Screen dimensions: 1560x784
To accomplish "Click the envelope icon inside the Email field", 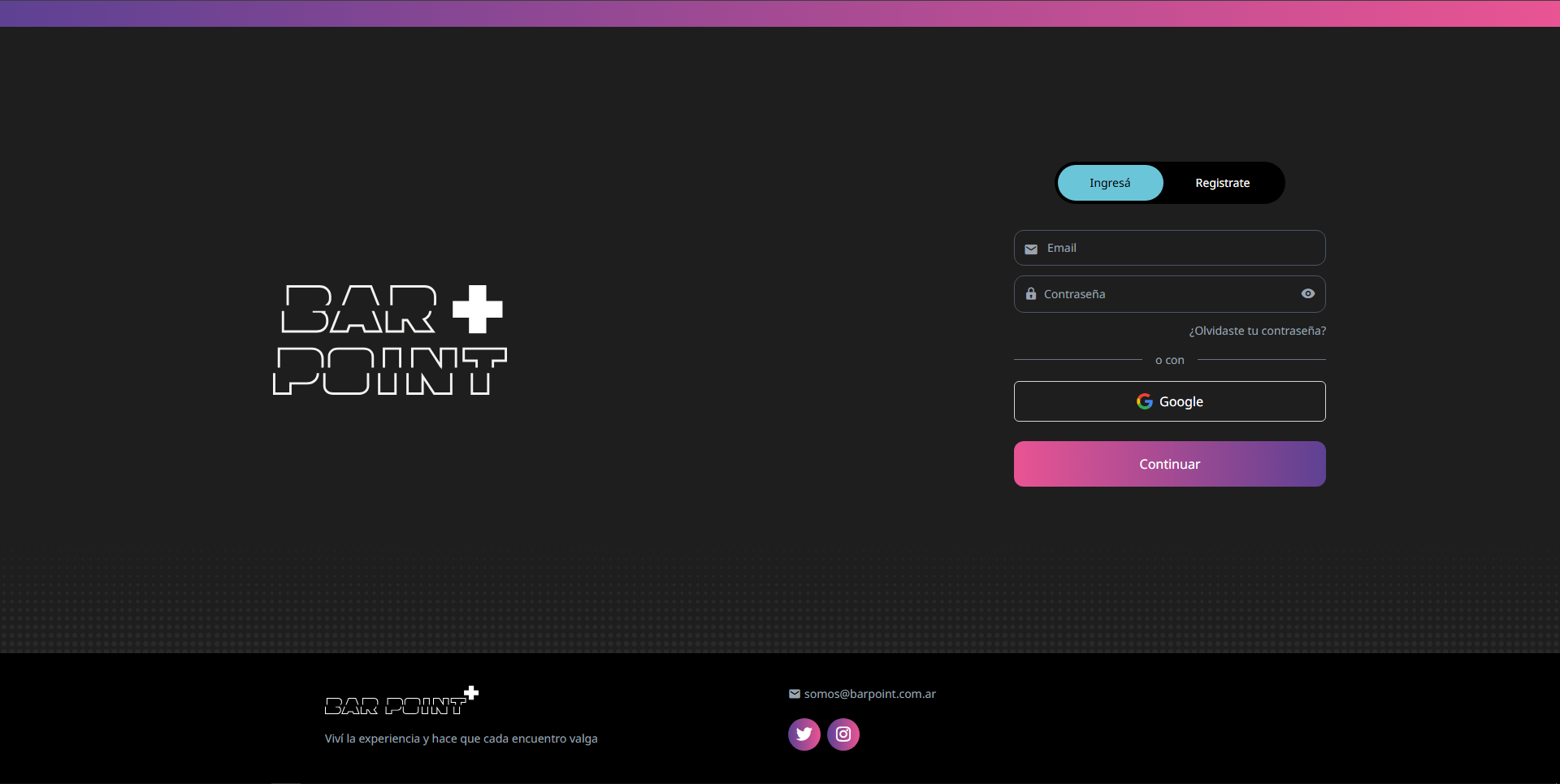I will click(1030, 249).
